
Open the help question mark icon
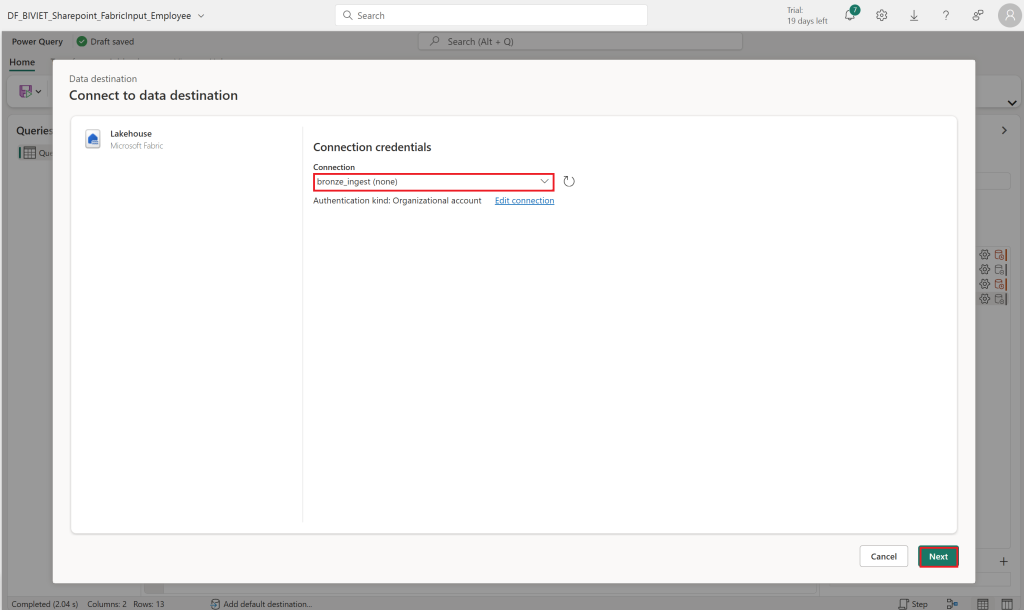946,15
